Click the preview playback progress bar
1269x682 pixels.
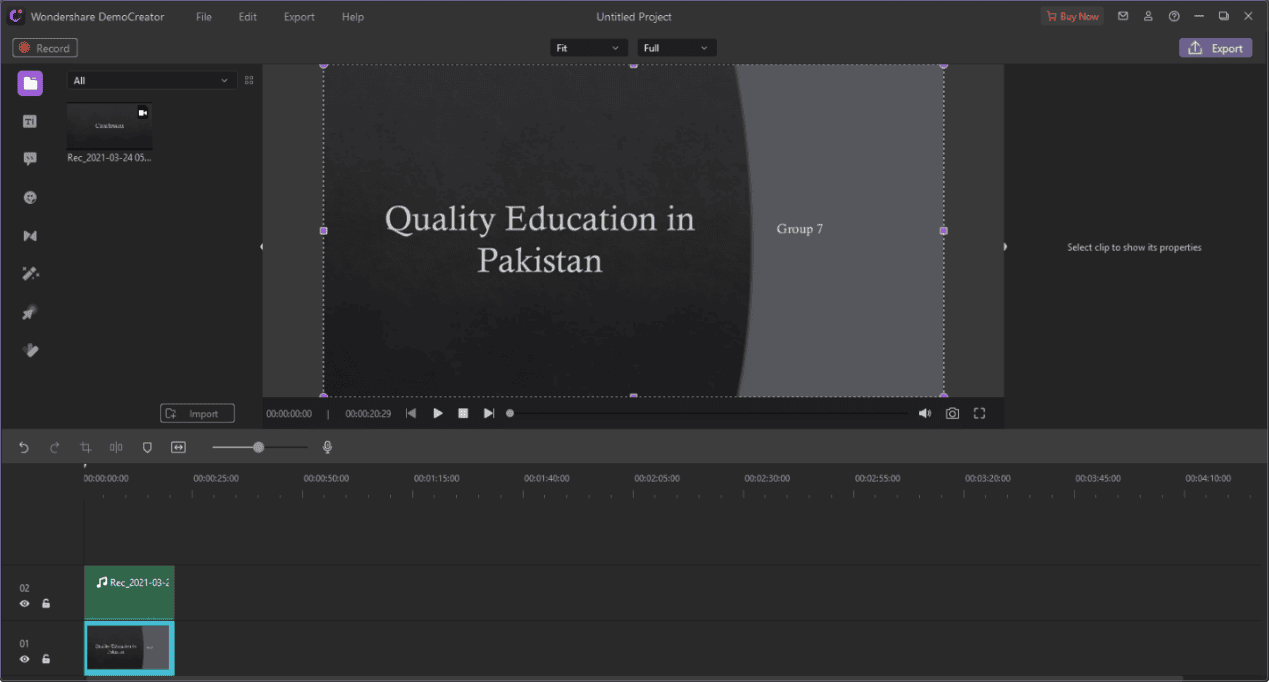(x=708, y=413)
